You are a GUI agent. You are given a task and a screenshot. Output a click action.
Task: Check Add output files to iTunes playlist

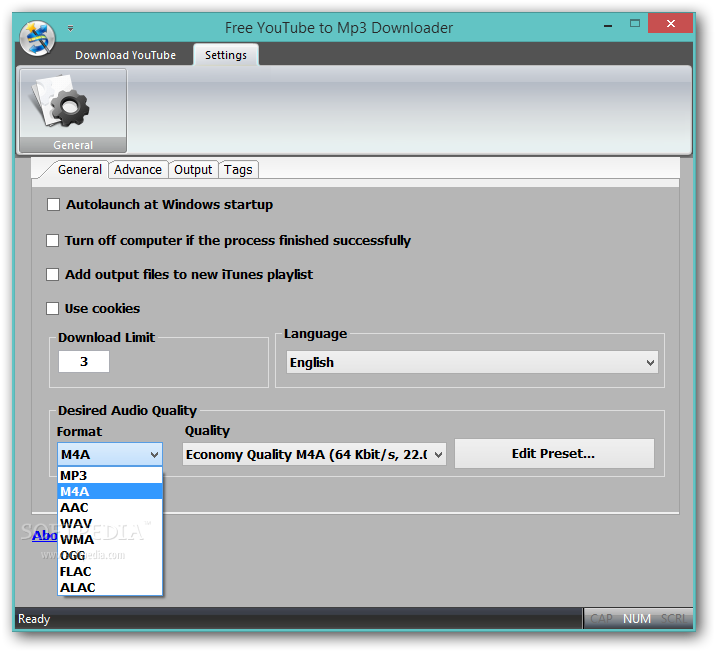click(x=53, y=274)
